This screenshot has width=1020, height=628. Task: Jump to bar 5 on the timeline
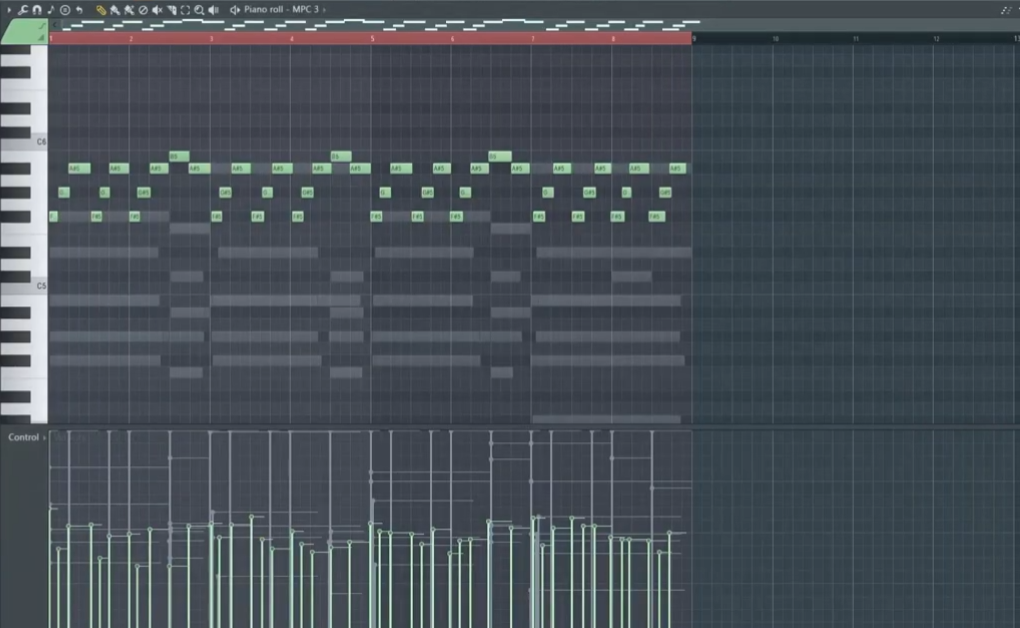tap(372, 39)
